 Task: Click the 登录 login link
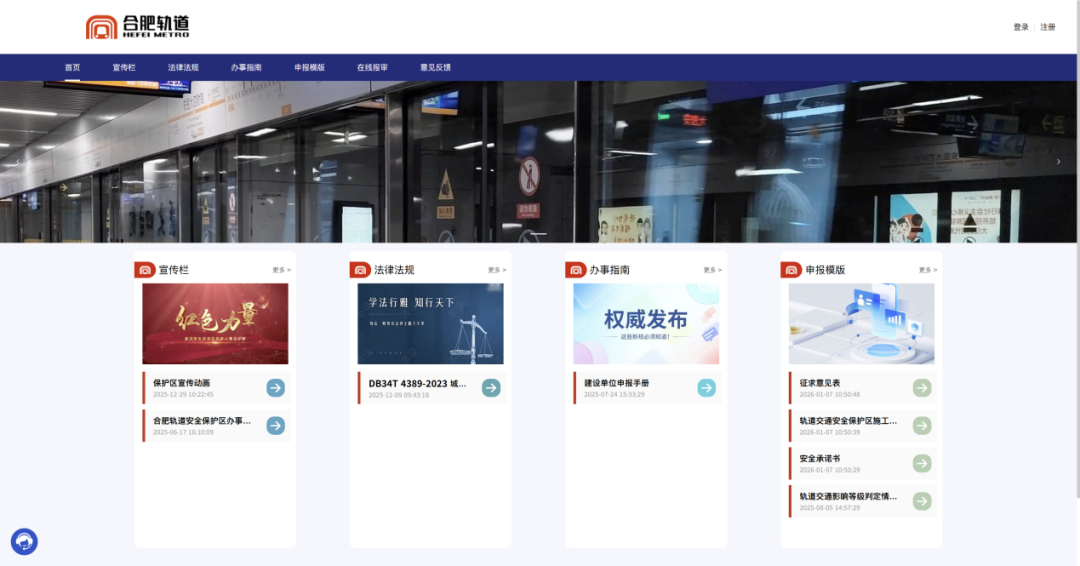pyautogui.click(x=1020, y=27)
